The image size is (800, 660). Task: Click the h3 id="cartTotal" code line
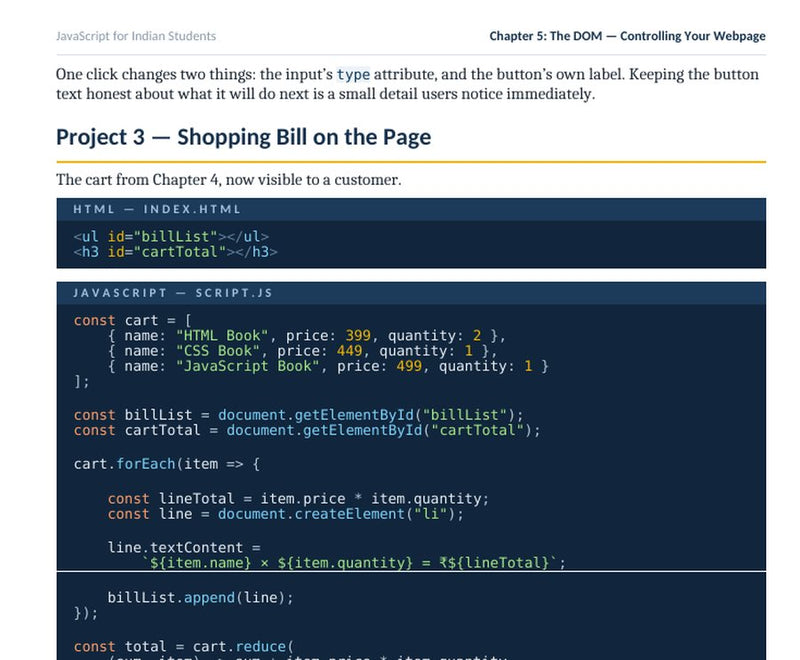[176, 252]
